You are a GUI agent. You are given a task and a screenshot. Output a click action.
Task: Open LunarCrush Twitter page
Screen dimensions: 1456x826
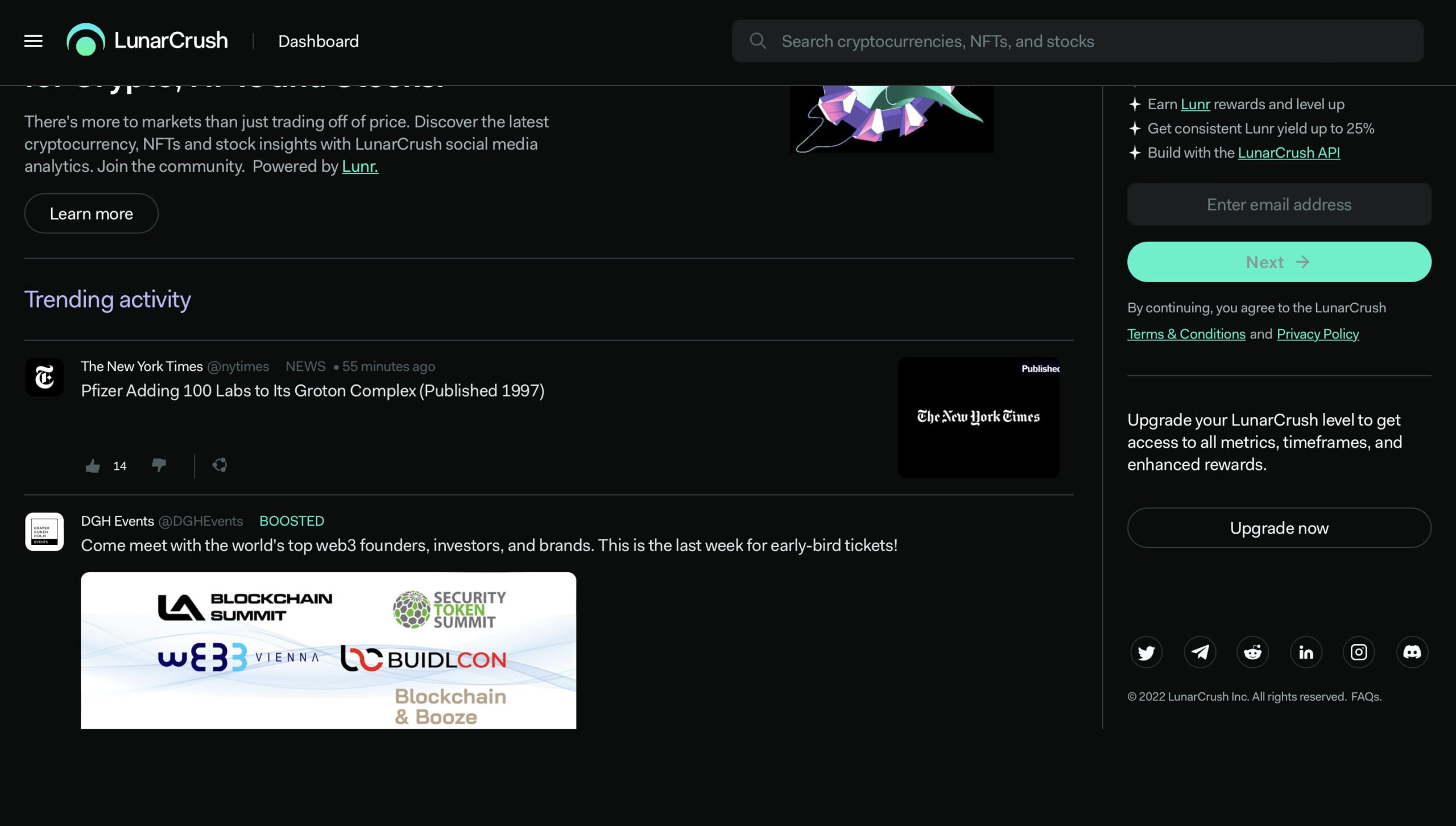coord(1146,652)
